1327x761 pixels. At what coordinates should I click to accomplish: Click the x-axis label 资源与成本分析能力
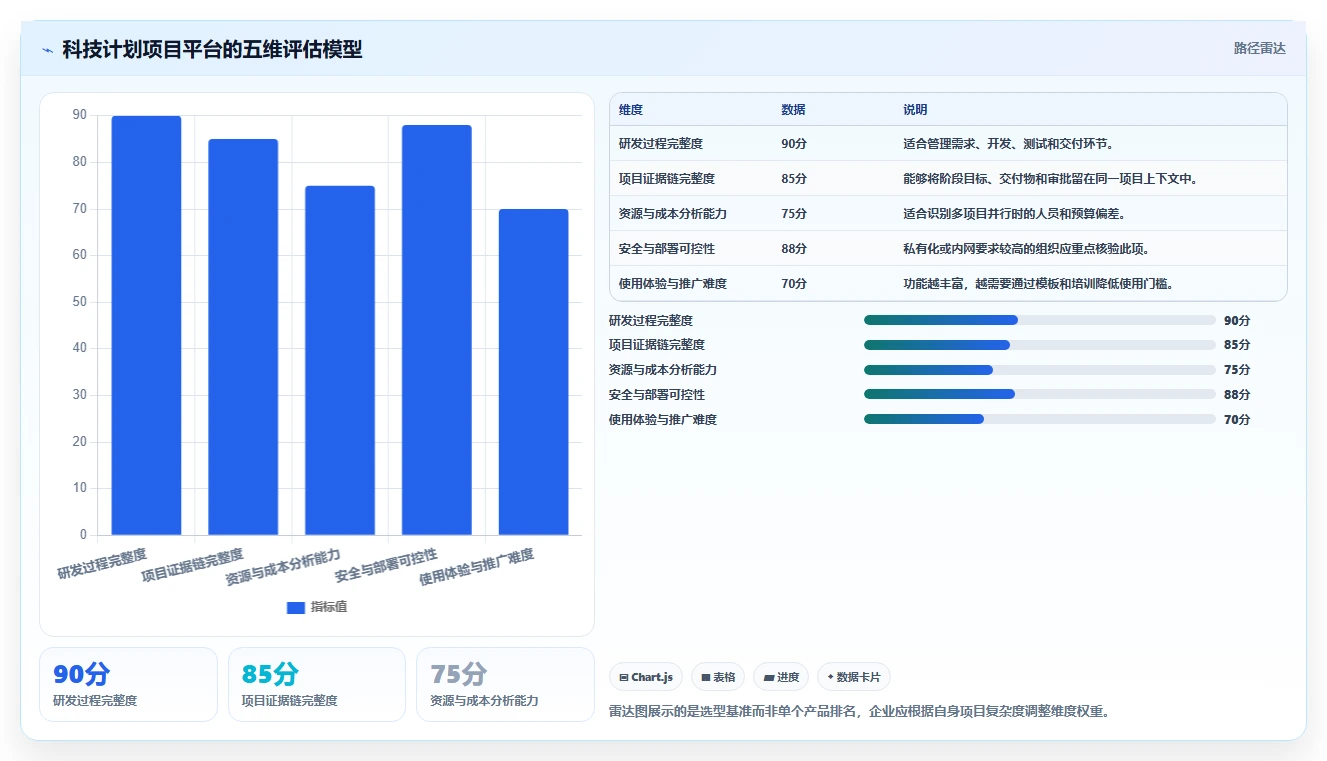pos(283,566)
